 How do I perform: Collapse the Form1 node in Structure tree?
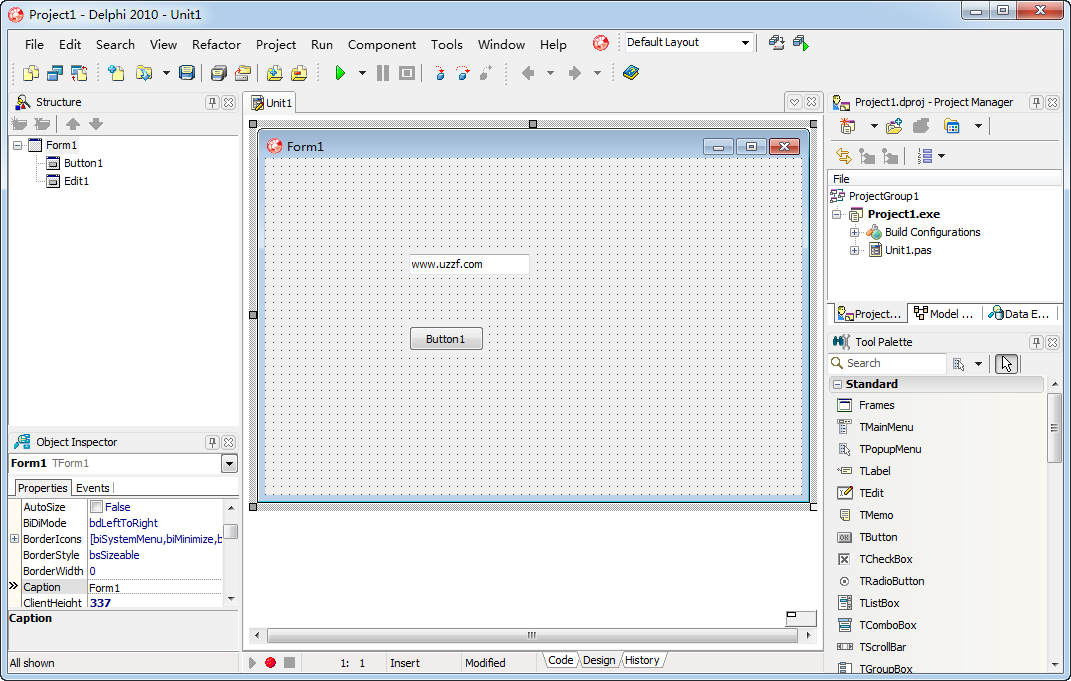[x=18, y=145]
